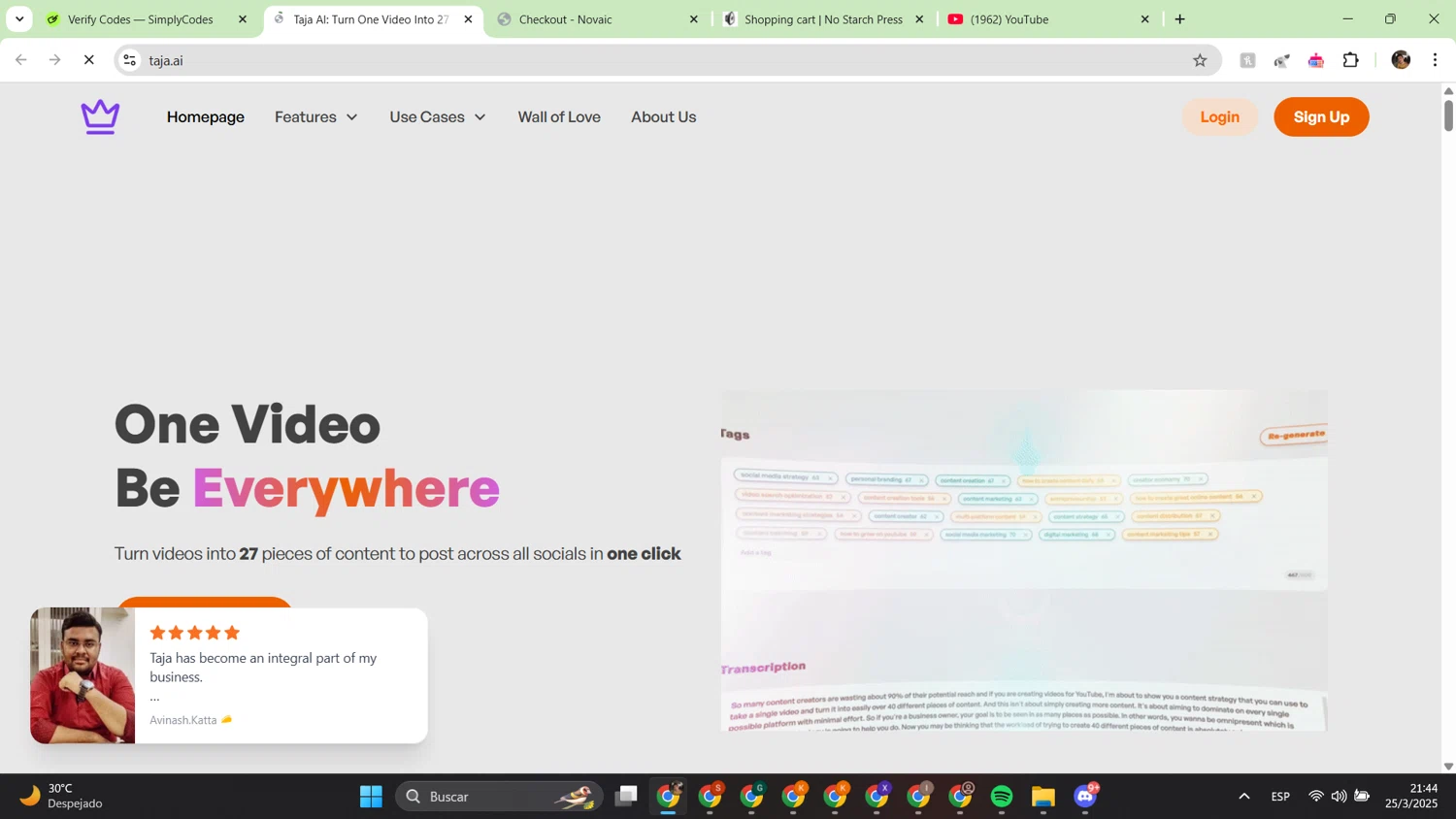1456x819 pixels.
Task: Expand the Use Cases dropdown menu
Action: pos(438,117)
